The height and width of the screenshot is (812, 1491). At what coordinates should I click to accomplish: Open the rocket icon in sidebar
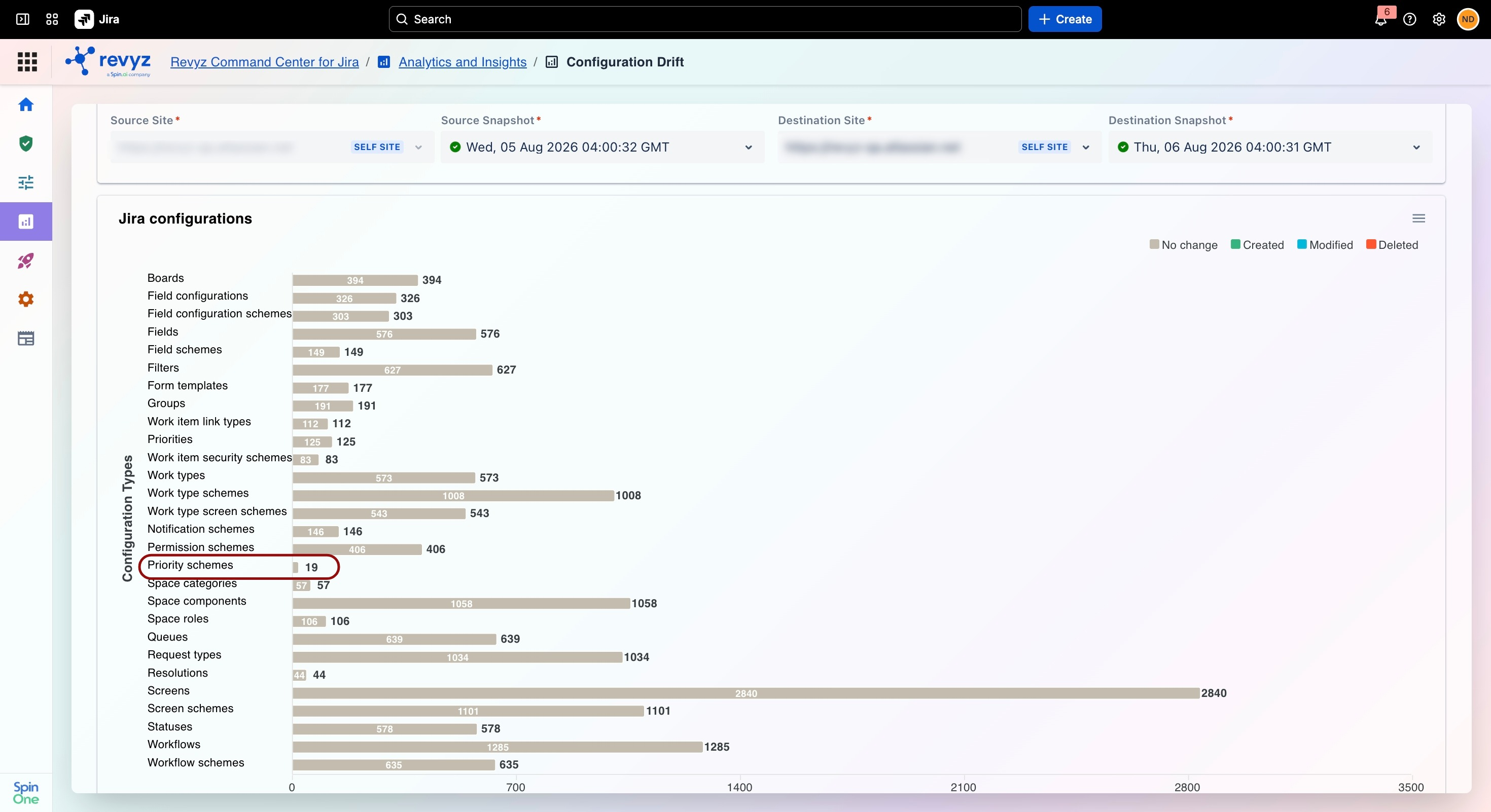tap(26, 261)
